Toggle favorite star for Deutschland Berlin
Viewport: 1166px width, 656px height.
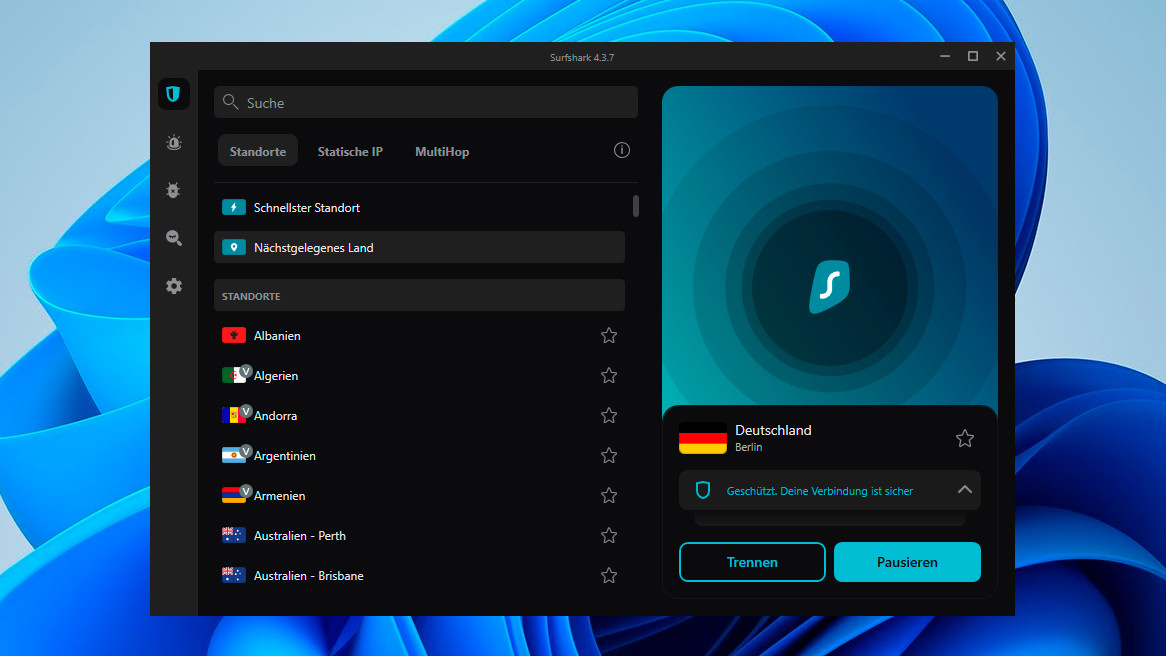pyautogui.click(x=964, y=438)
